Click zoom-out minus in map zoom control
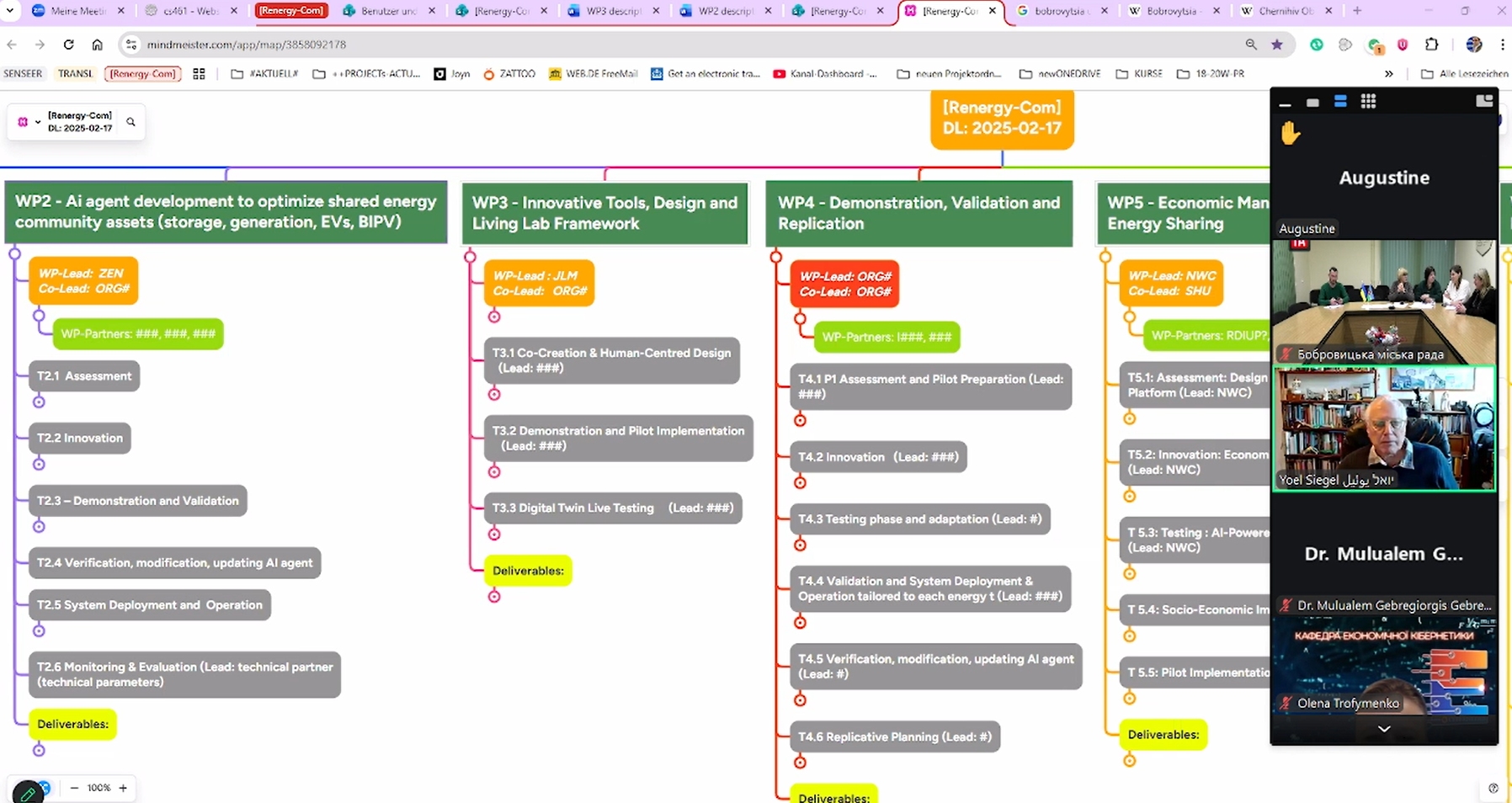The image size is (1512, 803). (74, 788)
